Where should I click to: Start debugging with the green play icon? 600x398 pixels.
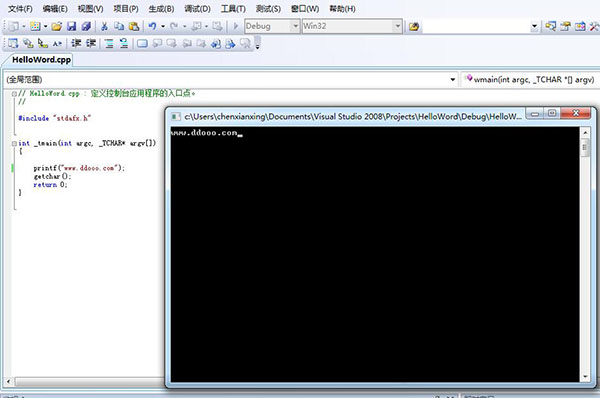[x=236, y=26]
